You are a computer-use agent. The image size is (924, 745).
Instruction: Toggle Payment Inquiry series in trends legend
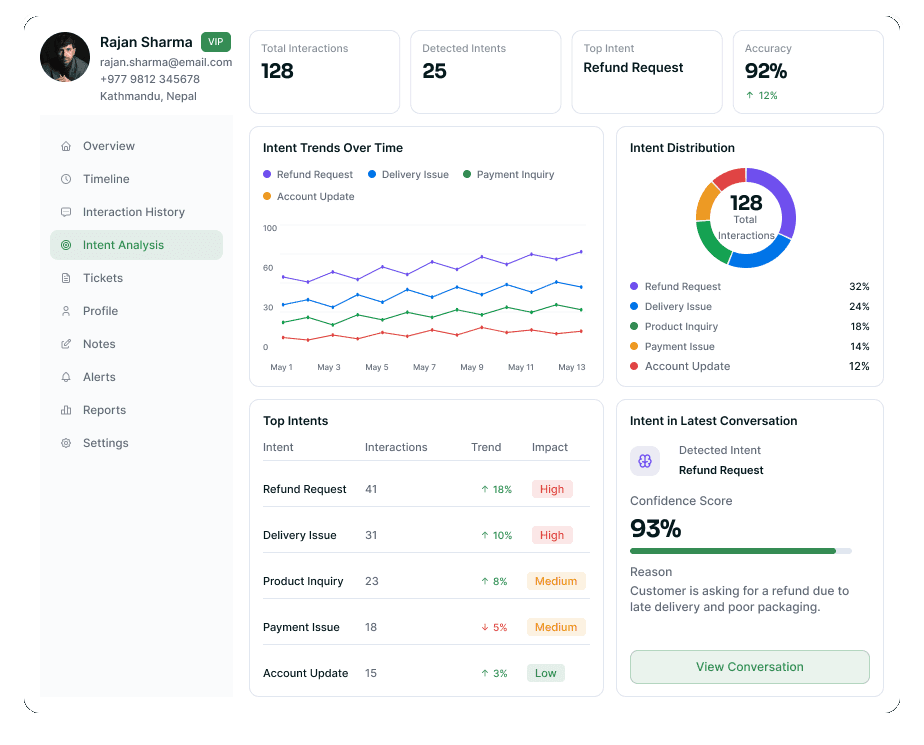coord(509,174)
